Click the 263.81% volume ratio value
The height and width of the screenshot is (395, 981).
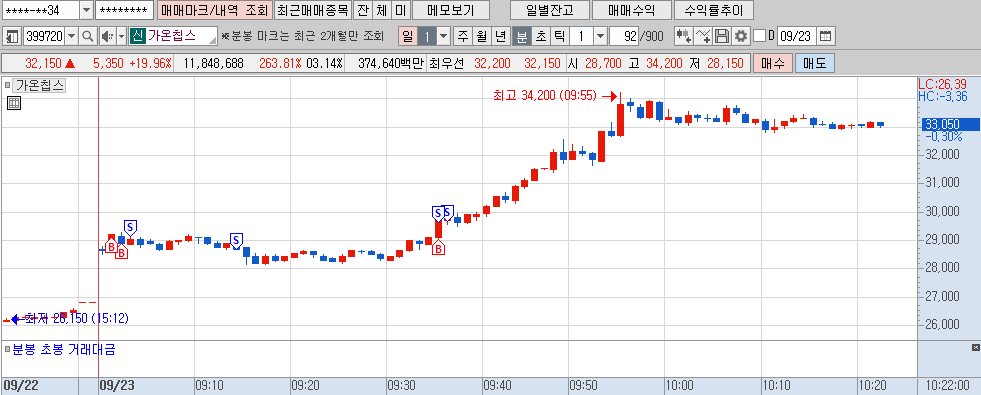click(x=280, y=64)
